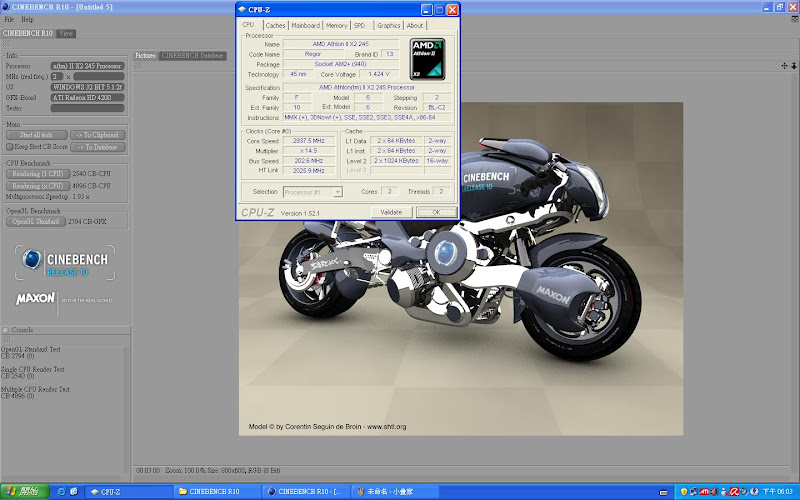The image size is (800, 500).
Task: Click the Revision value BL-C2
Action: tap(437, 108)
